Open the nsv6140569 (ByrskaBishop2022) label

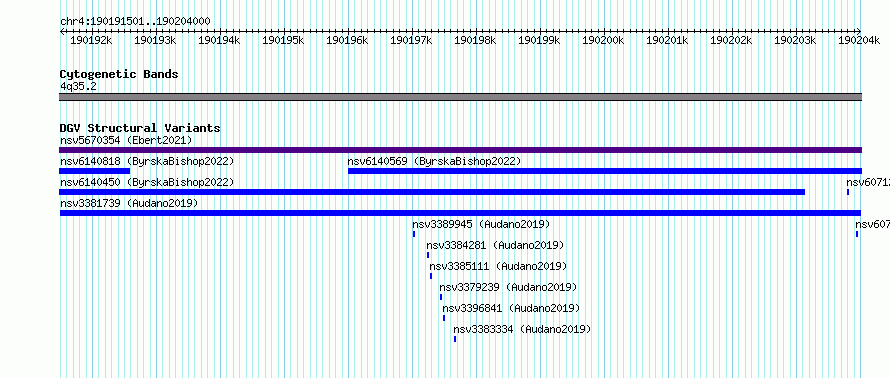pos(434,161)
